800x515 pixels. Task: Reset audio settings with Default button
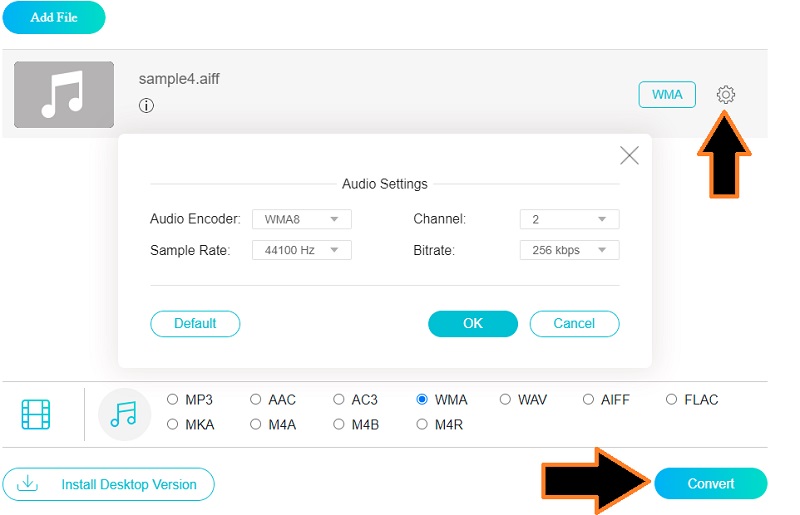tap(195, 324)
